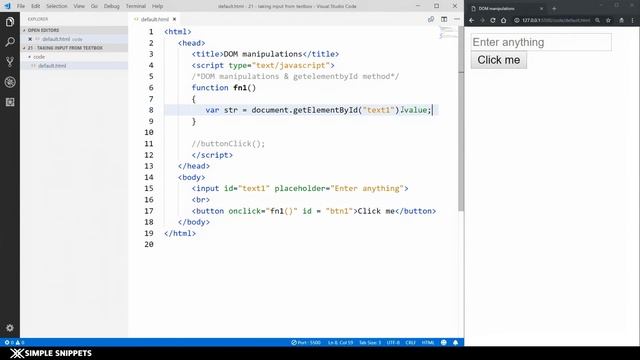Select the default.html editor tab
640x360 pixels.
coord(154,19)
